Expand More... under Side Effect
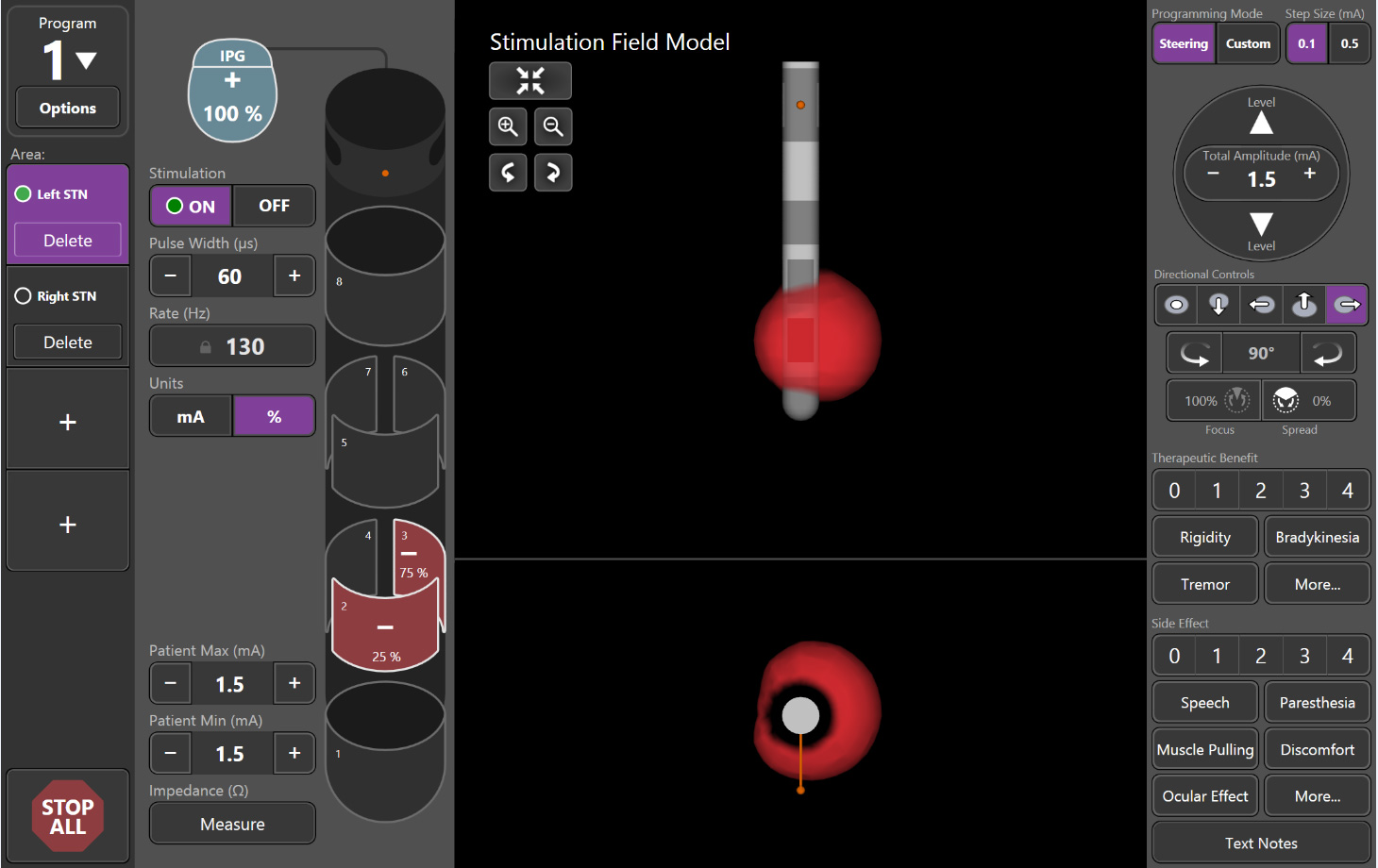This screenshot has height=868, width=1378. 1317,796
